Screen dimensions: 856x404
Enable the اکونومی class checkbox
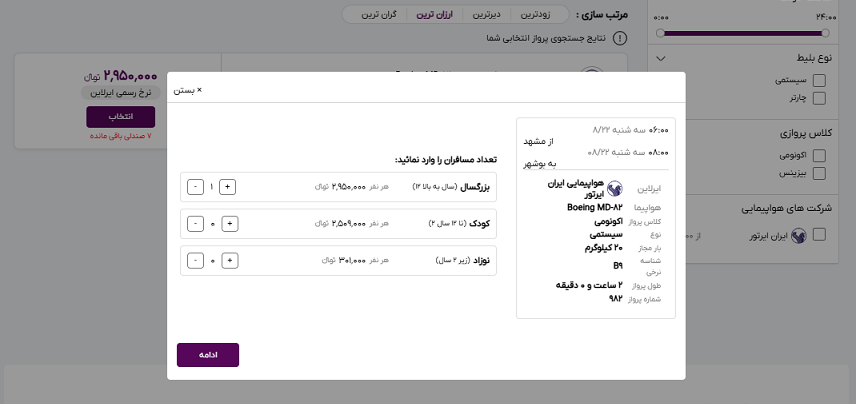819,156
